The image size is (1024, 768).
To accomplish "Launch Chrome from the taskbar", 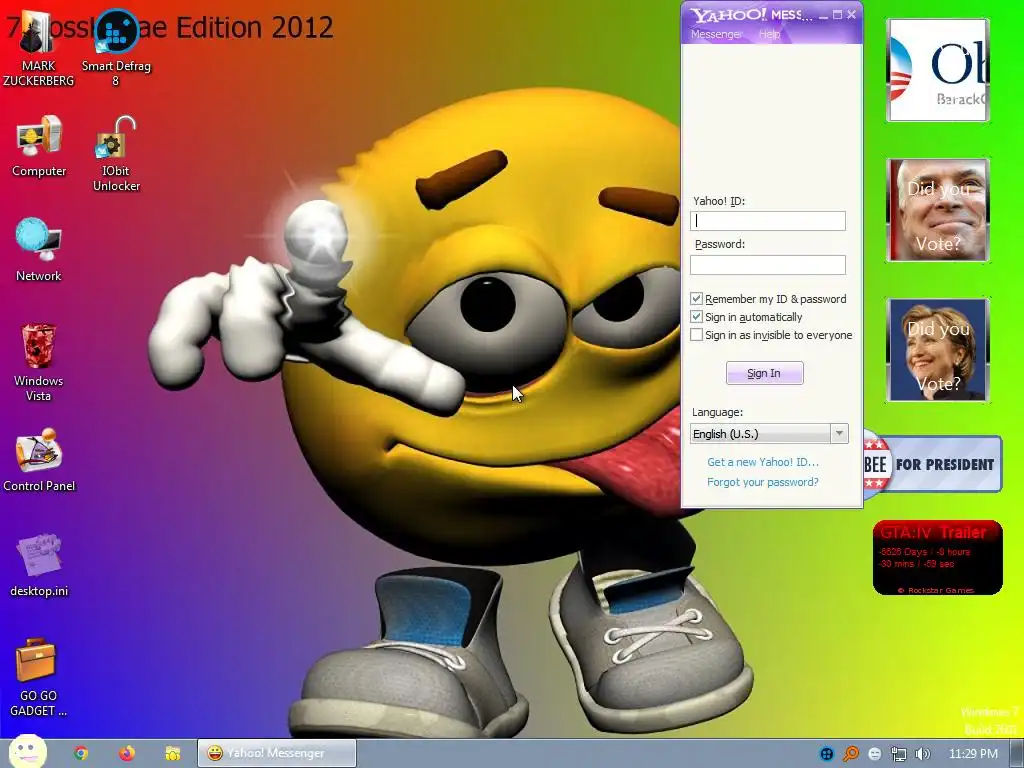I will (81, 753).
